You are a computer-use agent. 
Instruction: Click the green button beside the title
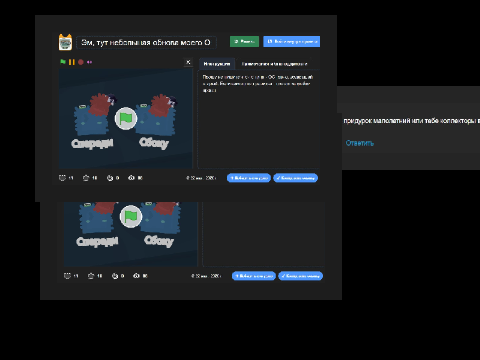pos(244,42)
